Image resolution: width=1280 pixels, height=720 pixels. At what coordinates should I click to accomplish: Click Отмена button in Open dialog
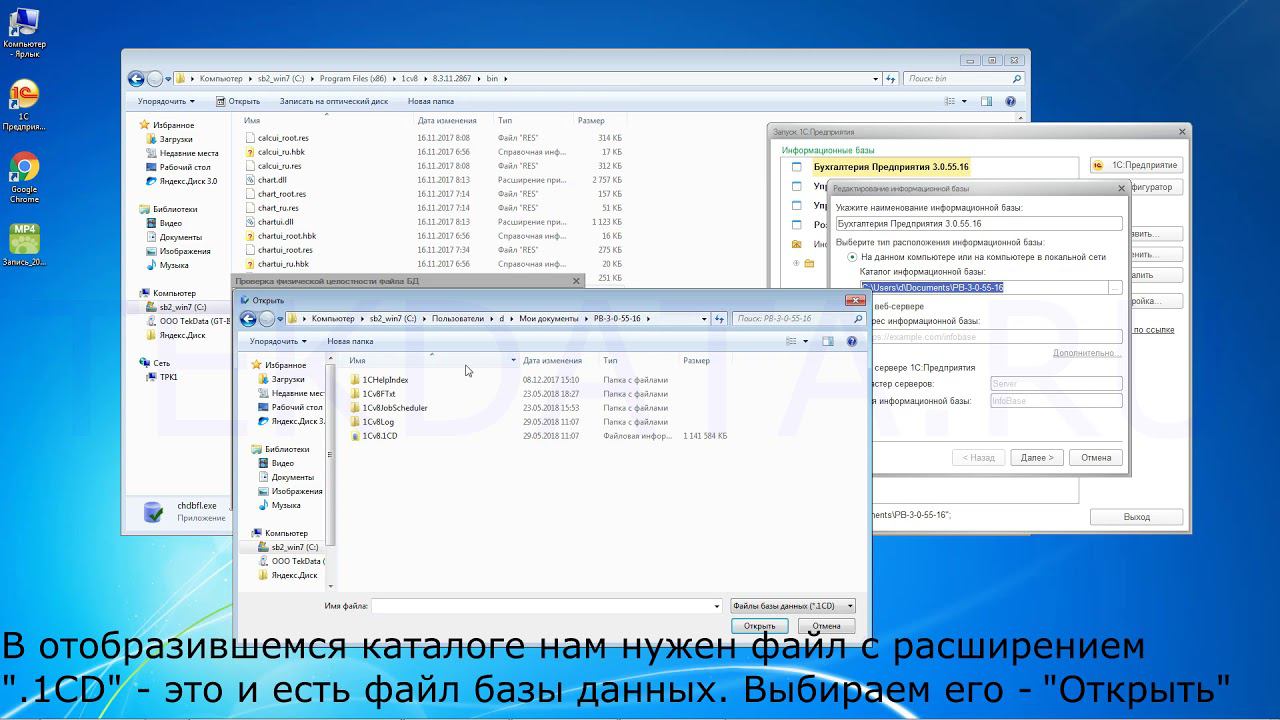pos(826,626)
